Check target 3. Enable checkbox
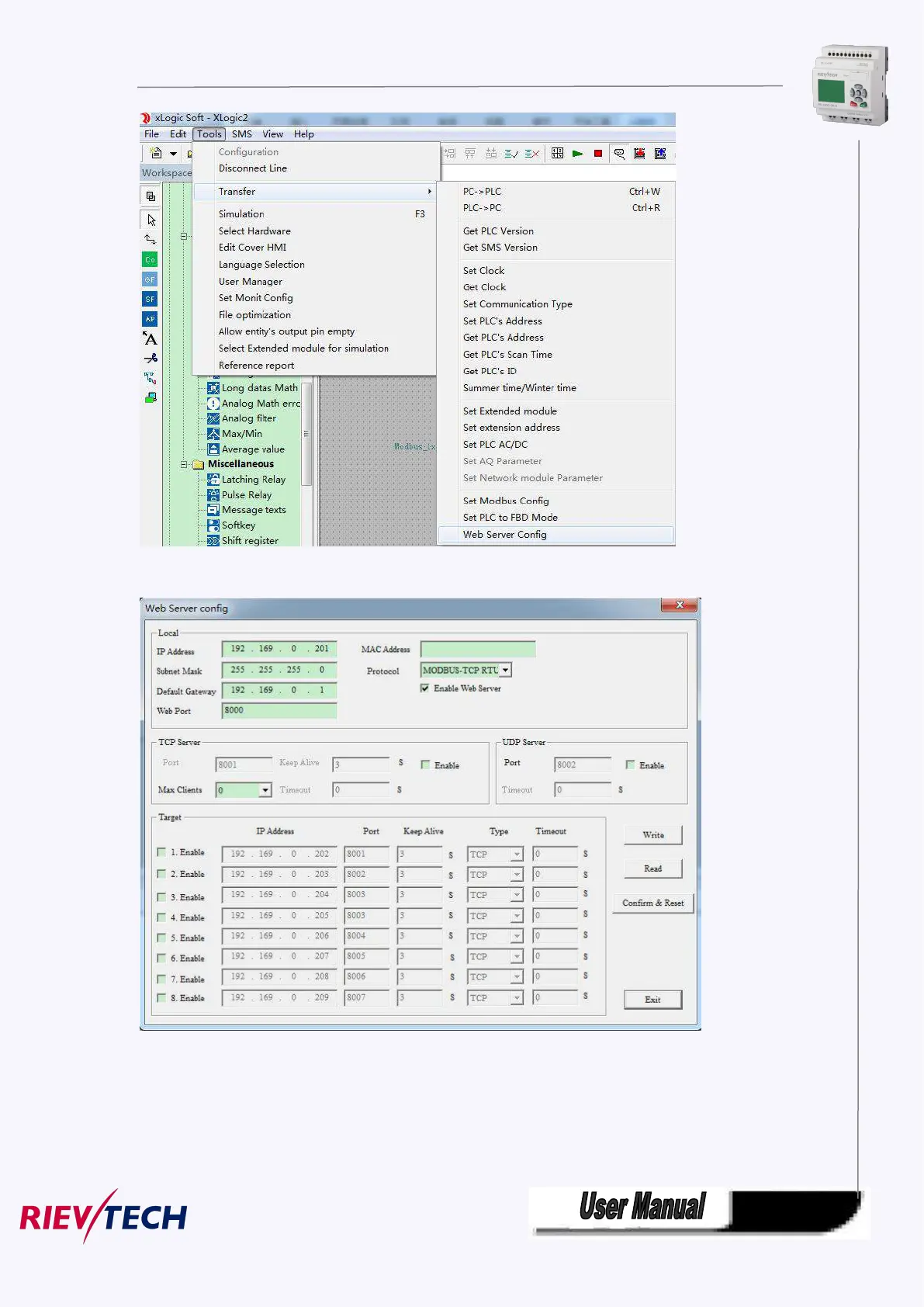The height and width of the screenshot is (1307, 924). (x=161, y=896)
